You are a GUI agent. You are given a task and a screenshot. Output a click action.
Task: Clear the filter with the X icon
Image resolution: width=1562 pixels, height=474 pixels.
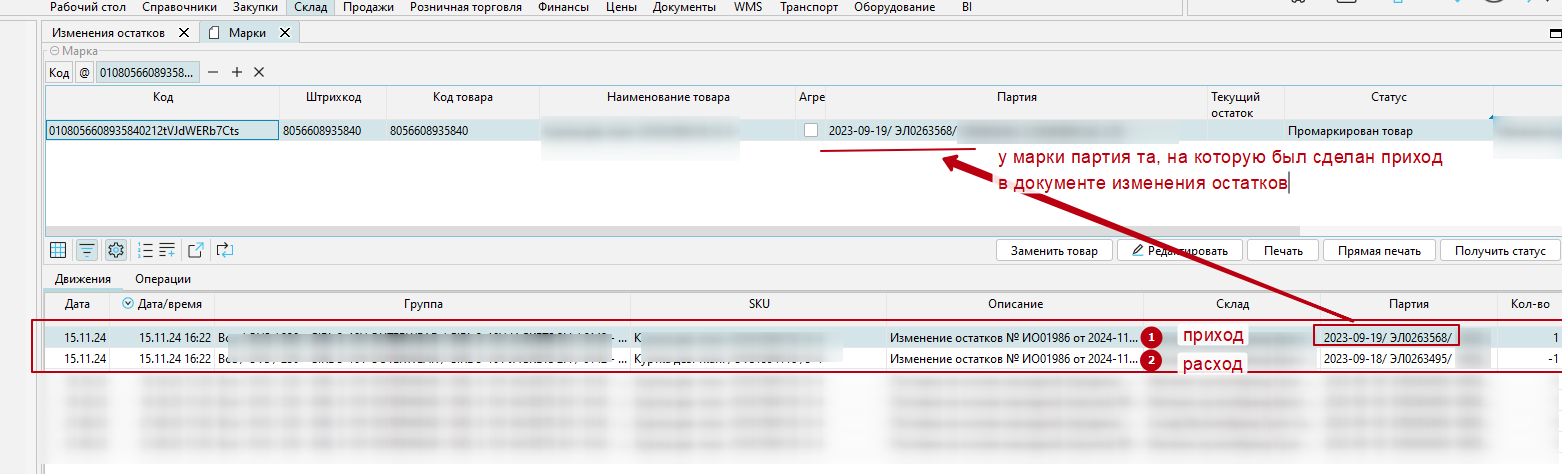259,72
